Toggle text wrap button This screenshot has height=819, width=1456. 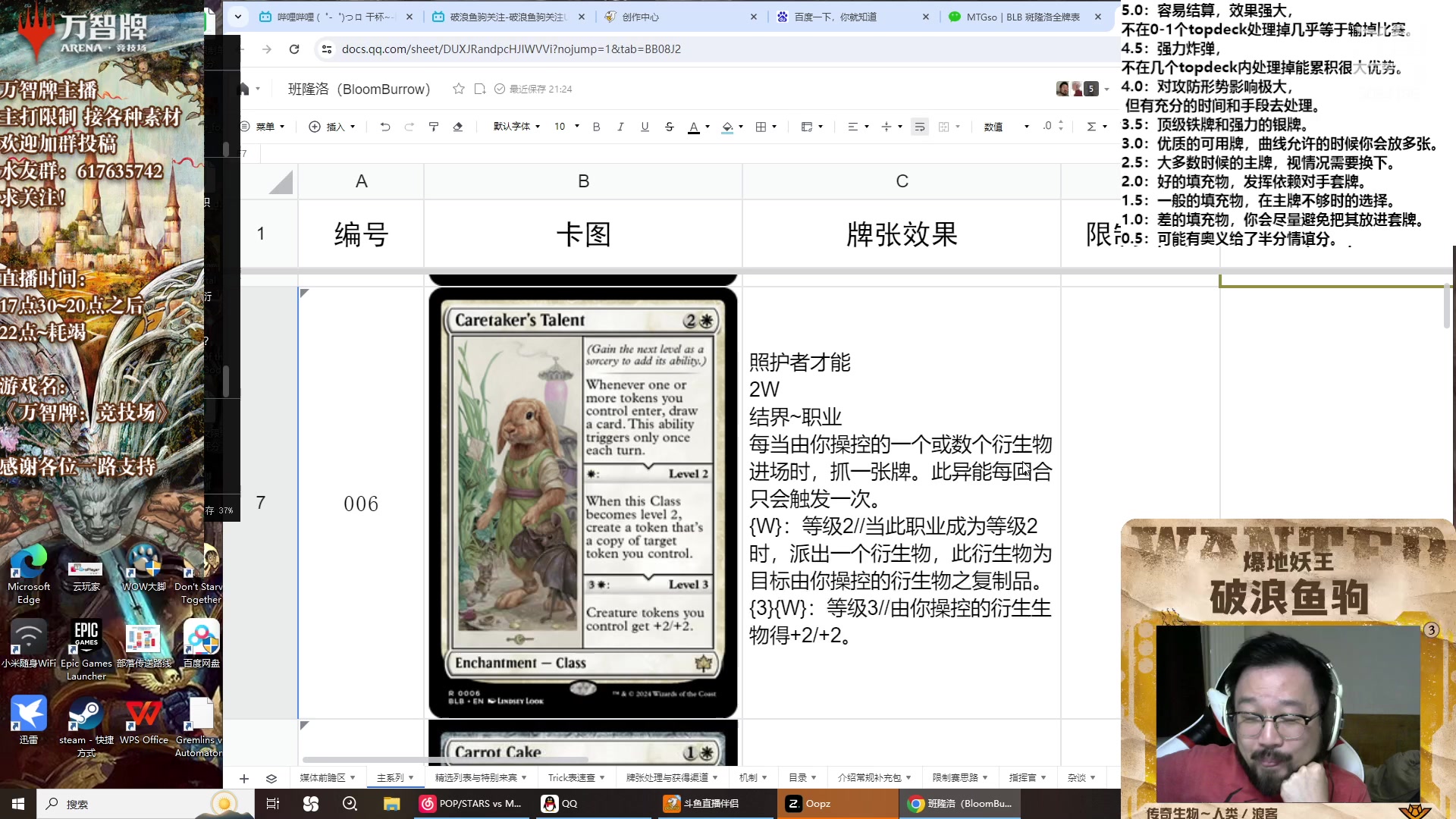pos(920,127)
